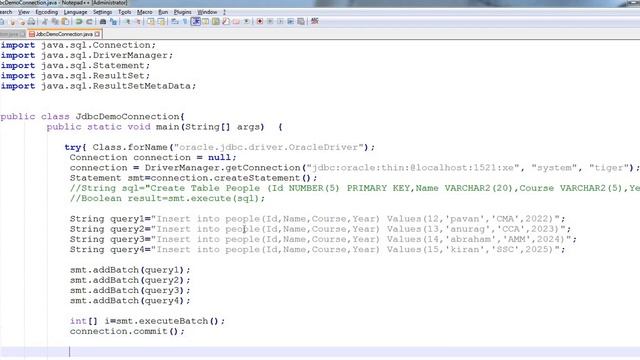Click the Print toolbar icon
Screen dimensions: 640x360
click(31, 21)
